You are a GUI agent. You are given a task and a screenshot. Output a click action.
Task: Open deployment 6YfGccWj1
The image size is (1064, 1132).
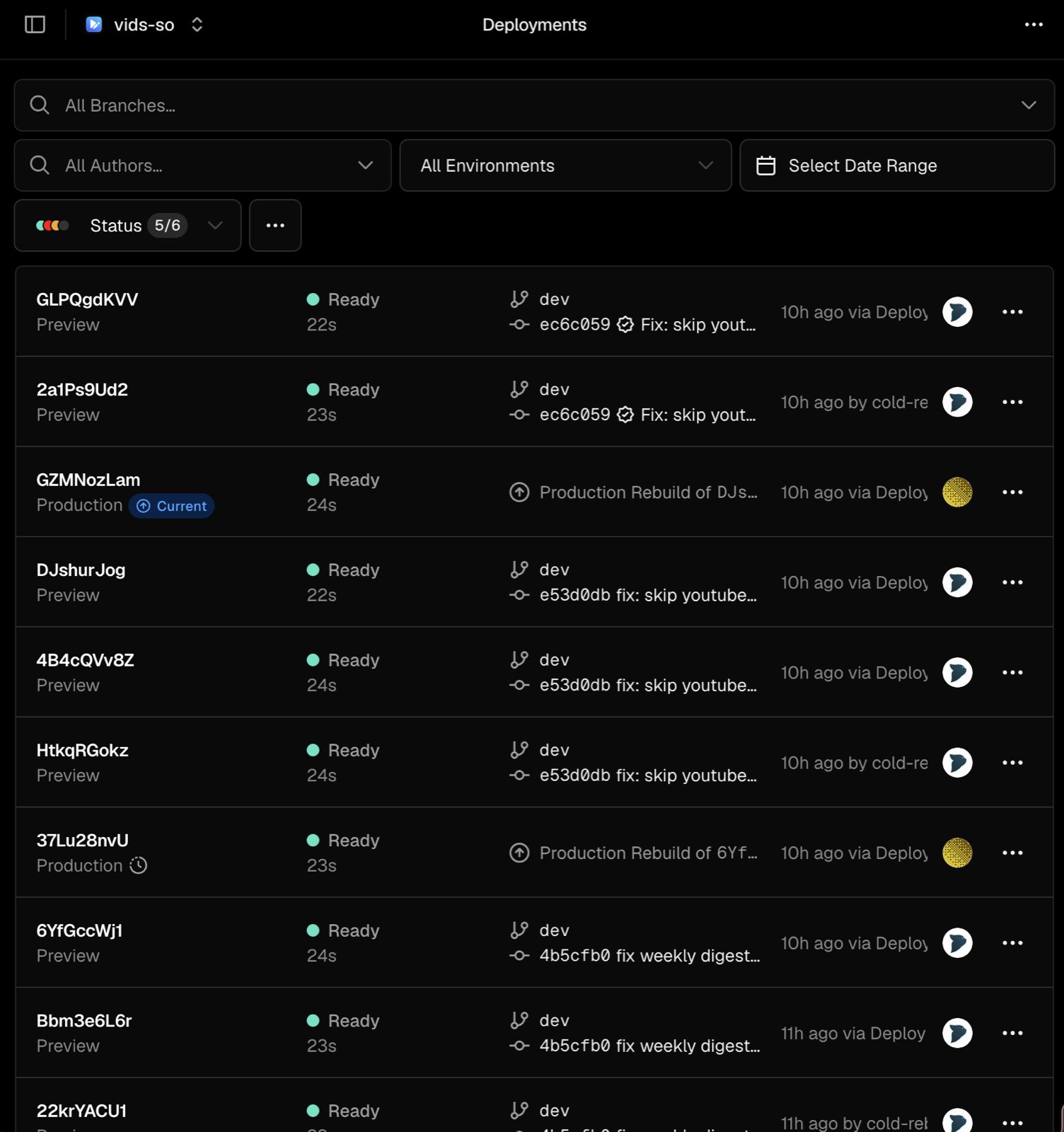pos(80,931)
